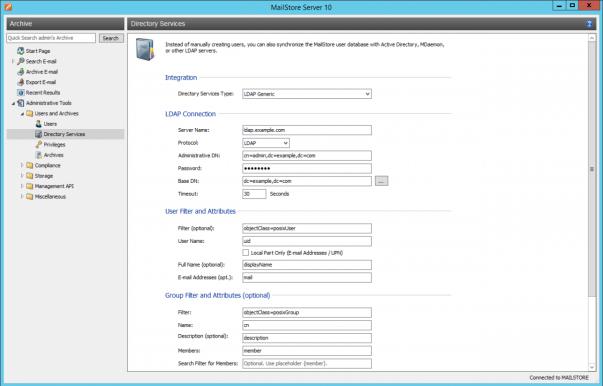
Task: Click the Server Name input field
Action: (x=307, y=130)
